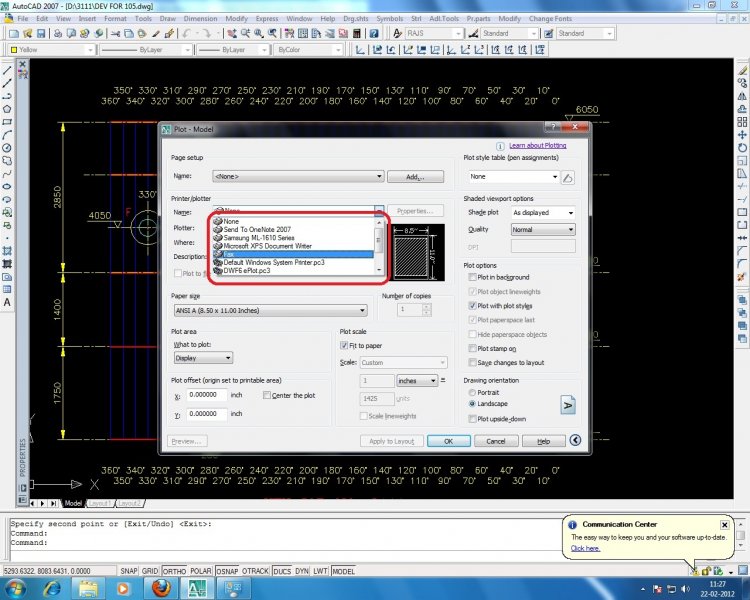
Task: Open the Communication Center Click here link
Action: [x=585, y=548]
